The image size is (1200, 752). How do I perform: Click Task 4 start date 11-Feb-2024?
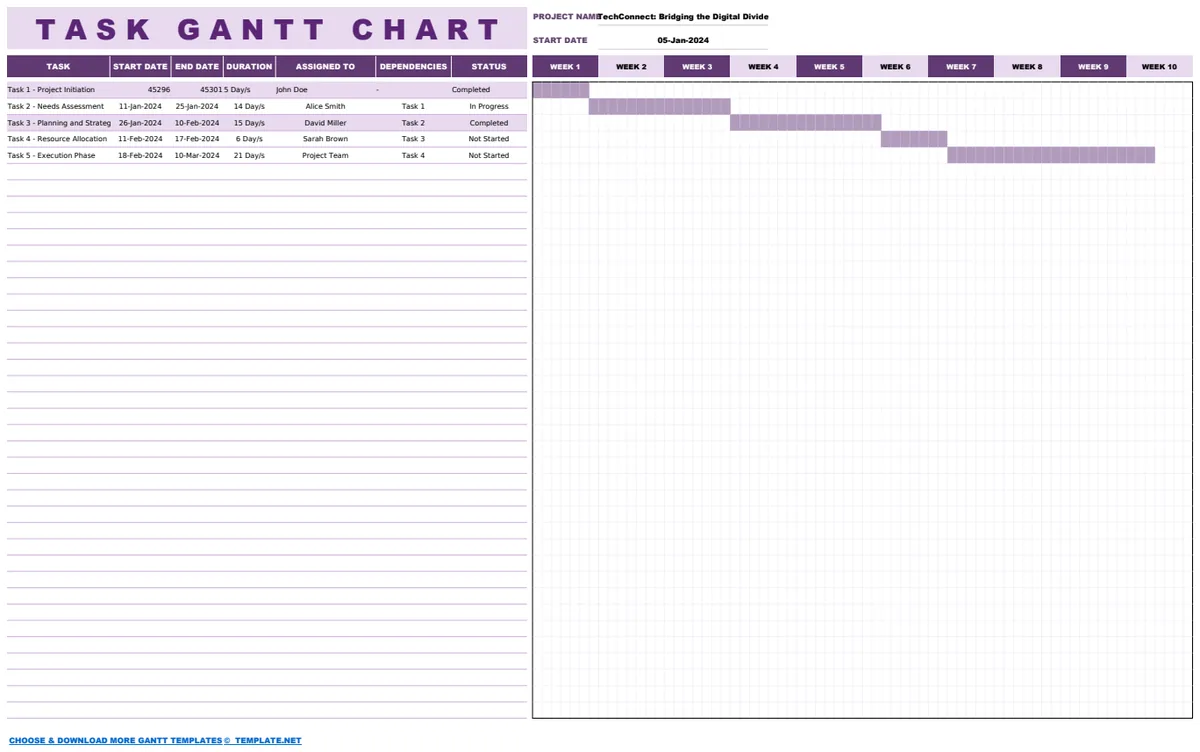pos(140,139)
